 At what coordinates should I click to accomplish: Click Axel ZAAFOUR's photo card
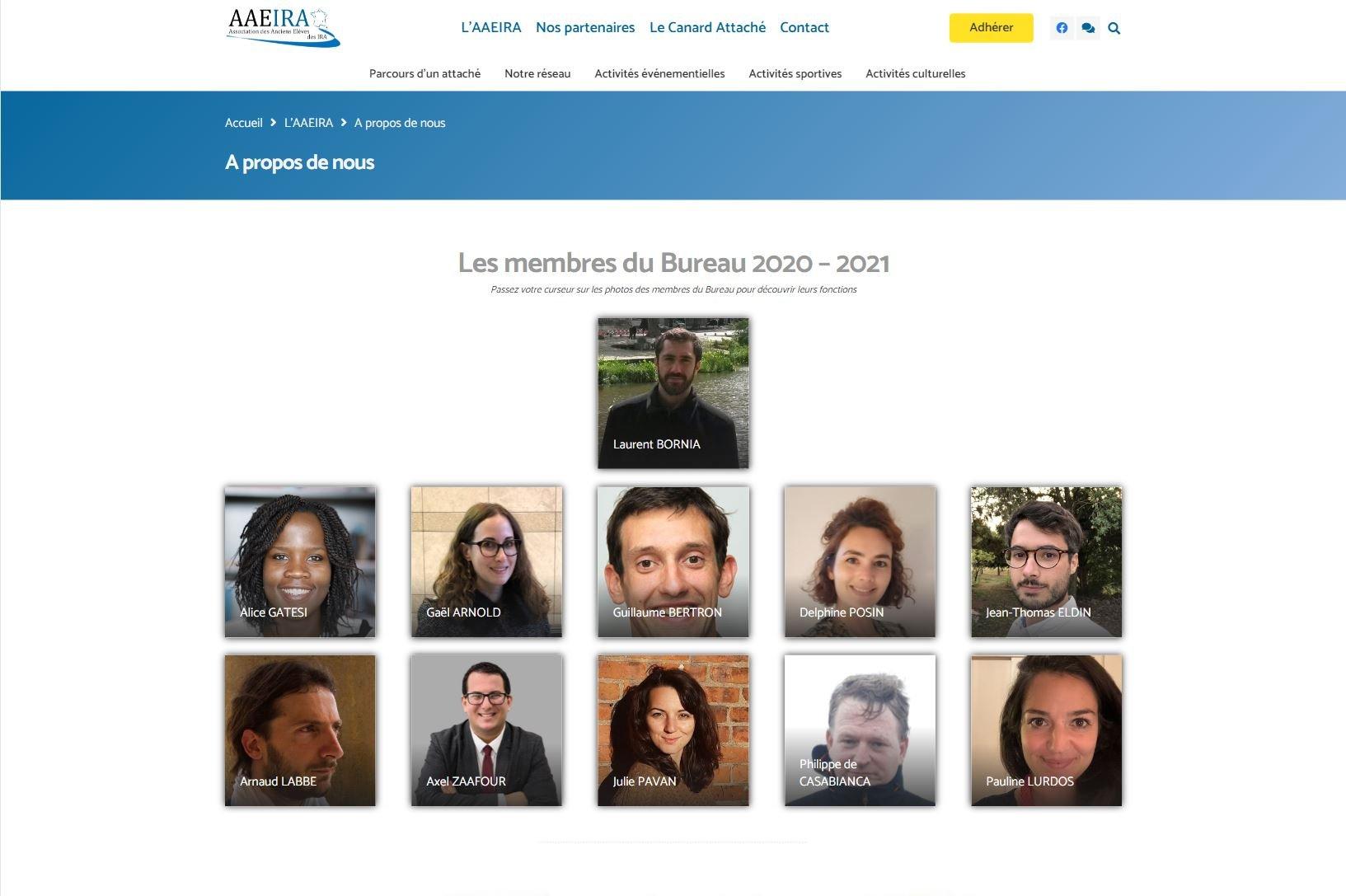(486, 730)
